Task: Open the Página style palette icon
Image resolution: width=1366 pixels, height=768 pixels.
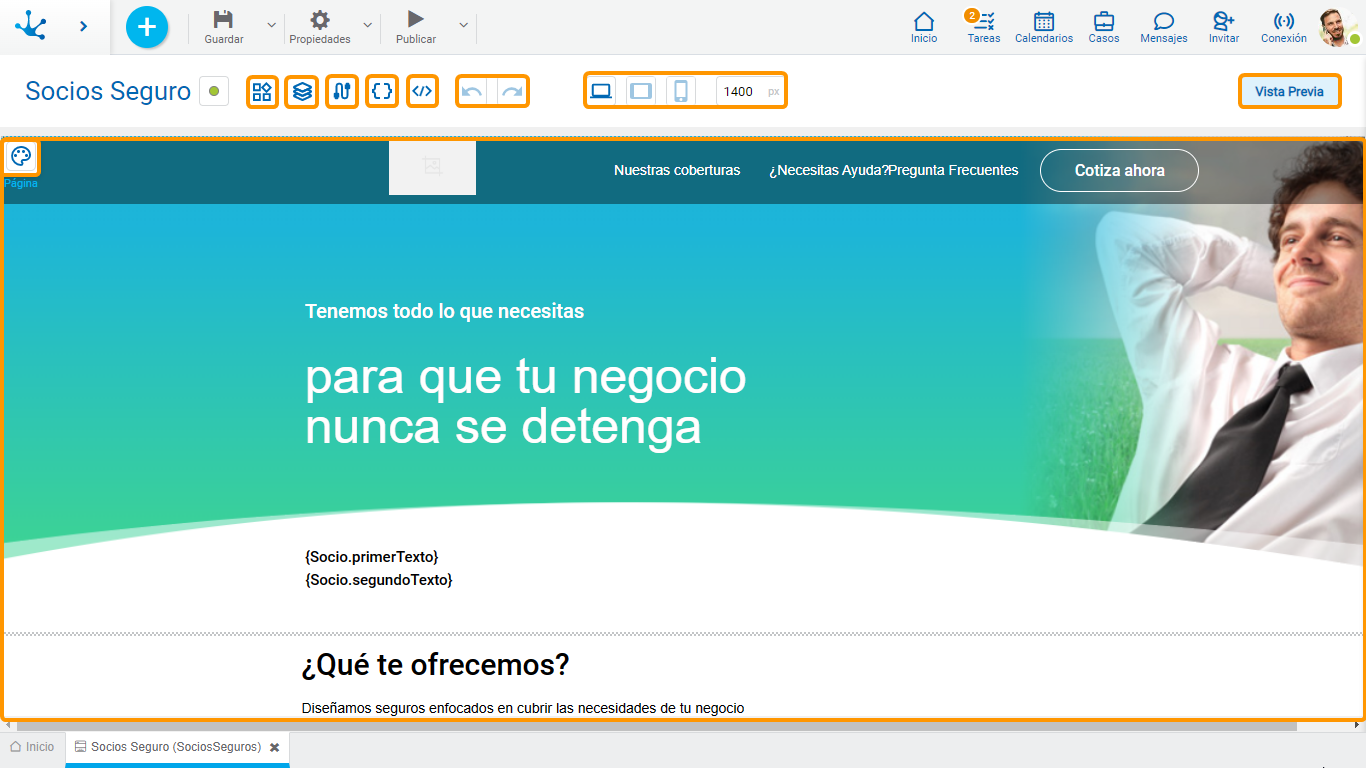Action: click(21, 156)
